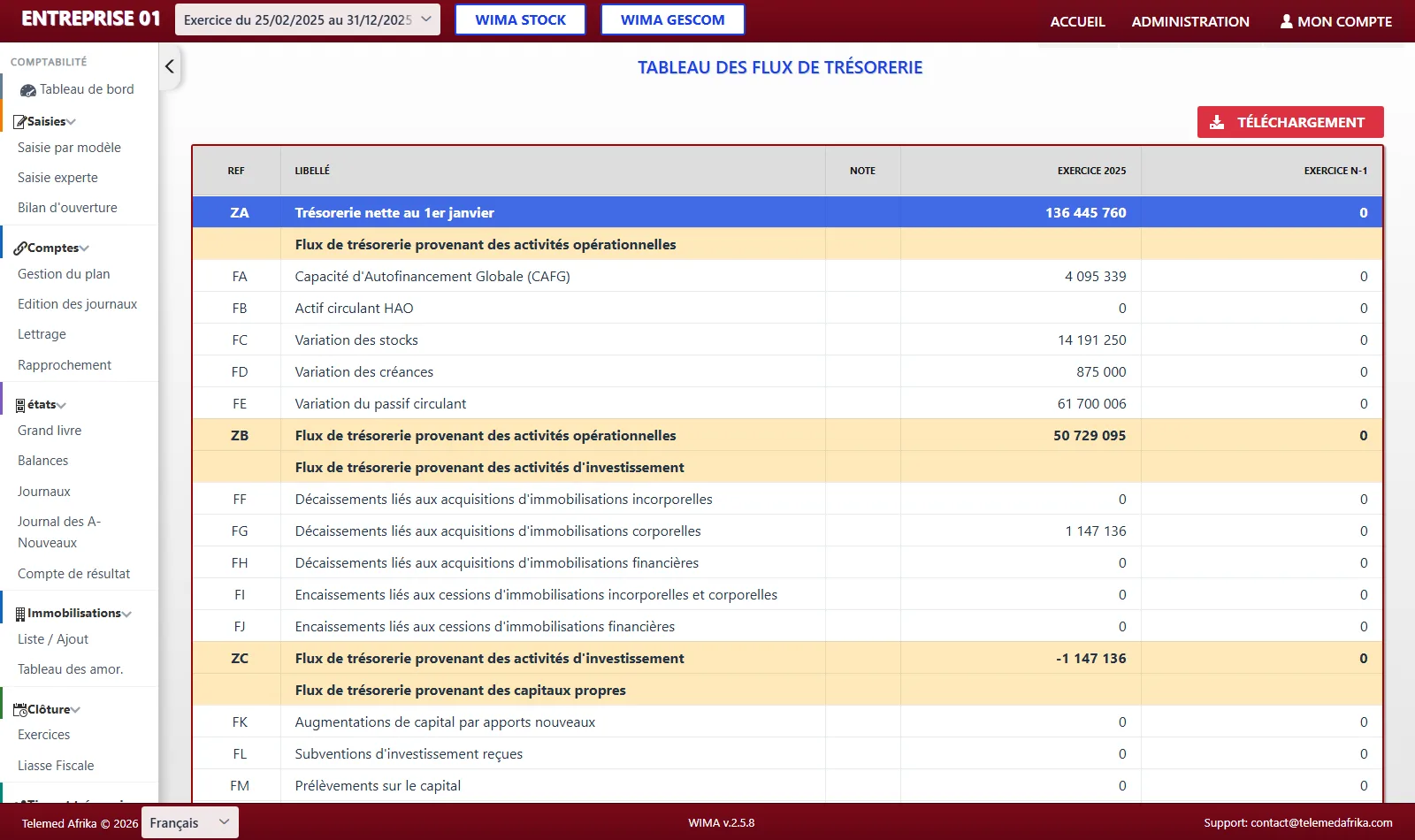Collapse the Saisies section chevron
The image size is (1415, 840).
coord(71,122)
